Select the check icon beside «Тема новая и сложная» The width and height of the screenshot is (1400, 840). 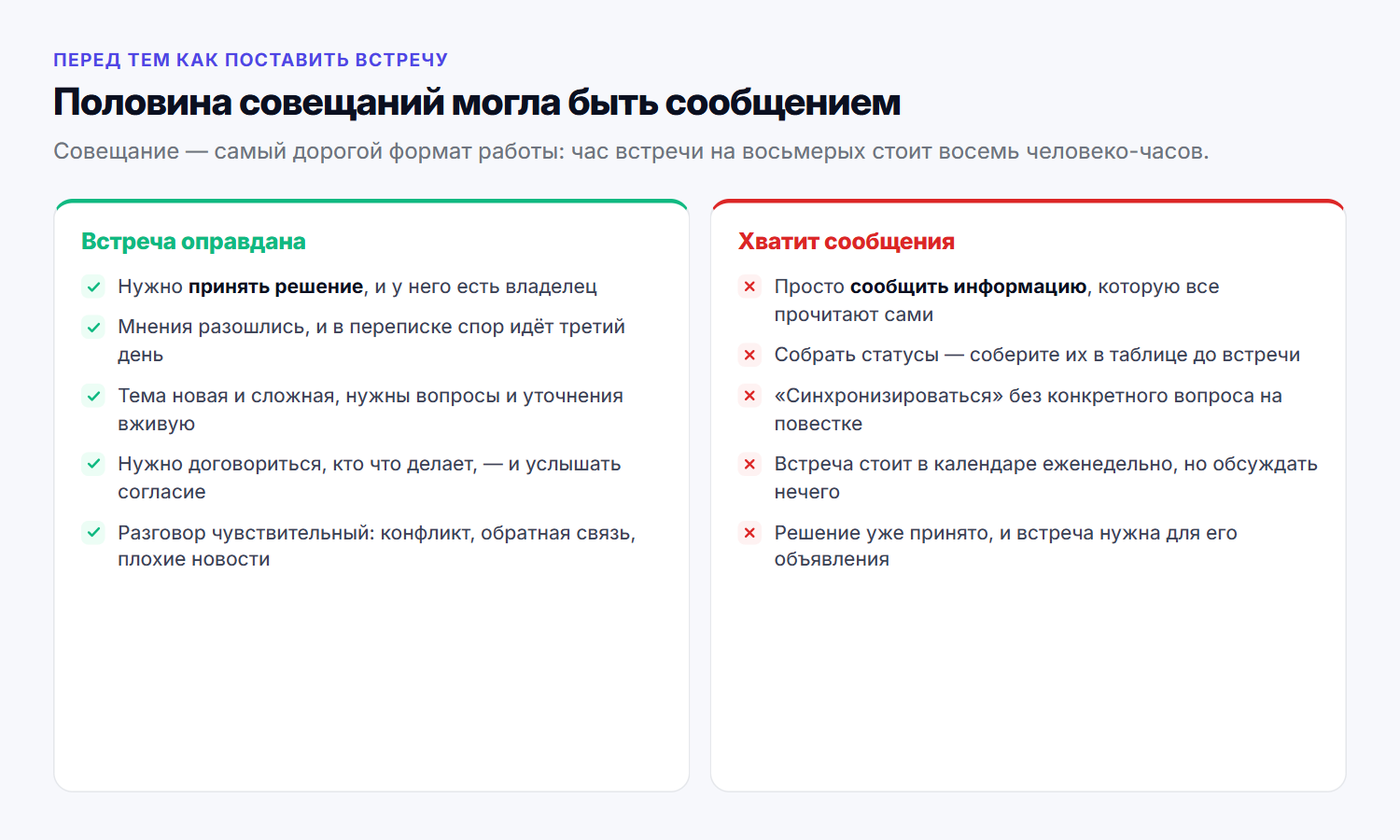[93, 396]
